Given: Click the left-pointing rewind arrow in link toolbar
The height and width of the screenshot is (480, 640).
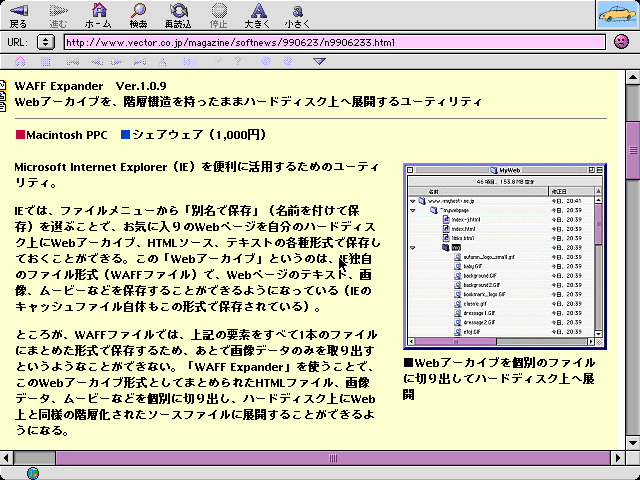Looking at the screenshot, I should point(96,62).
